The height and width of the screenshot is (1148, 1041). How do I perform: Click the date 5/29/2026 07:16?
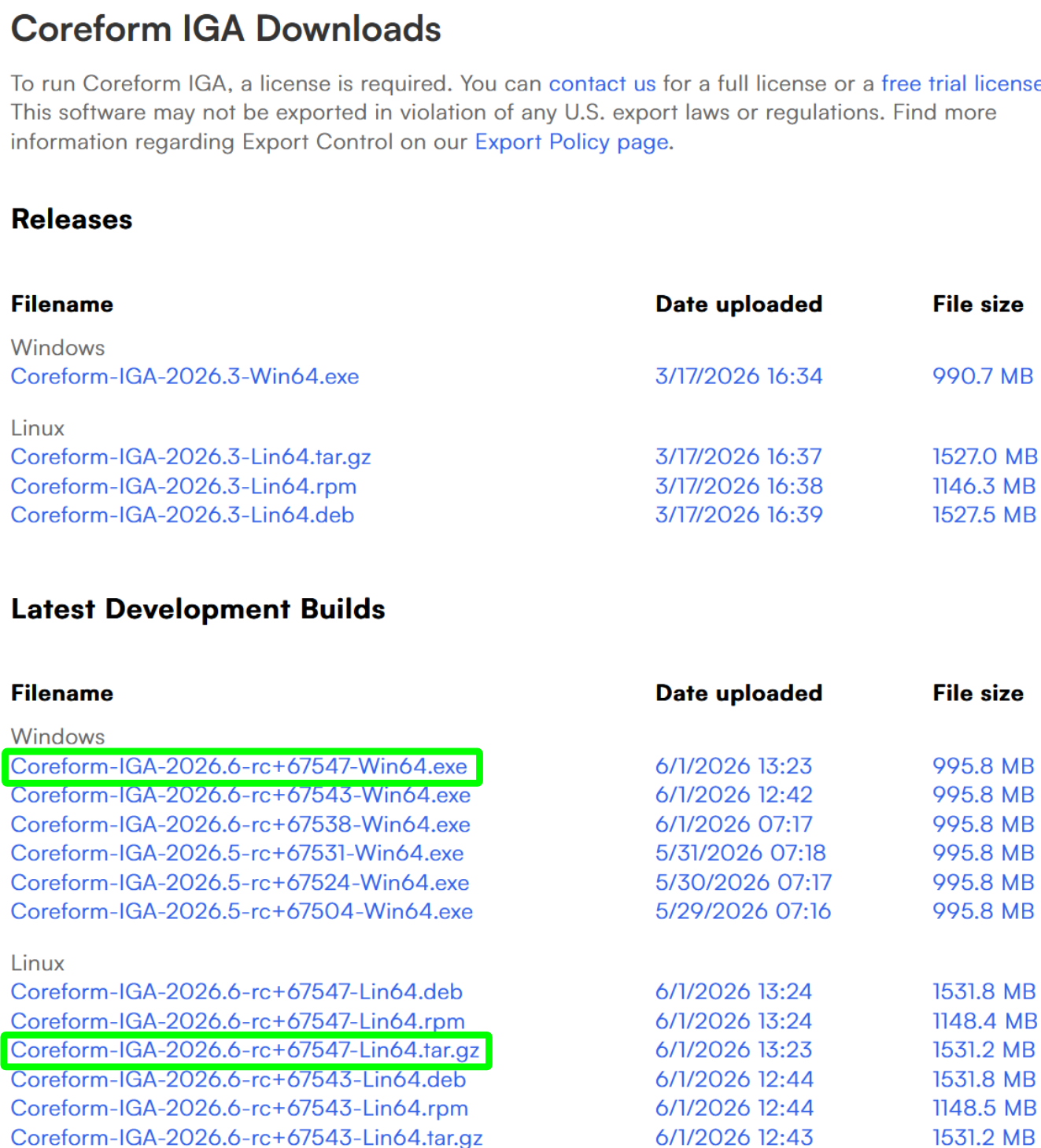click(x=744, y=911)
